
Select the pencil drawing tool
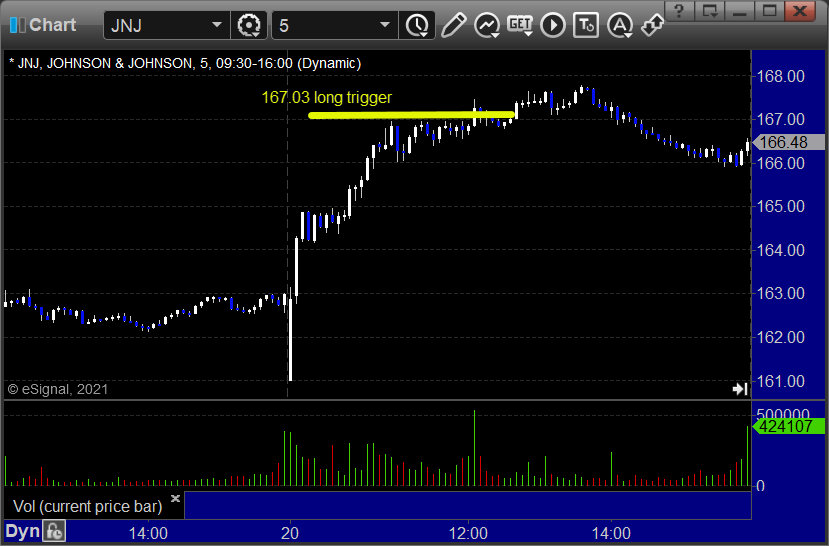[454, 25]
